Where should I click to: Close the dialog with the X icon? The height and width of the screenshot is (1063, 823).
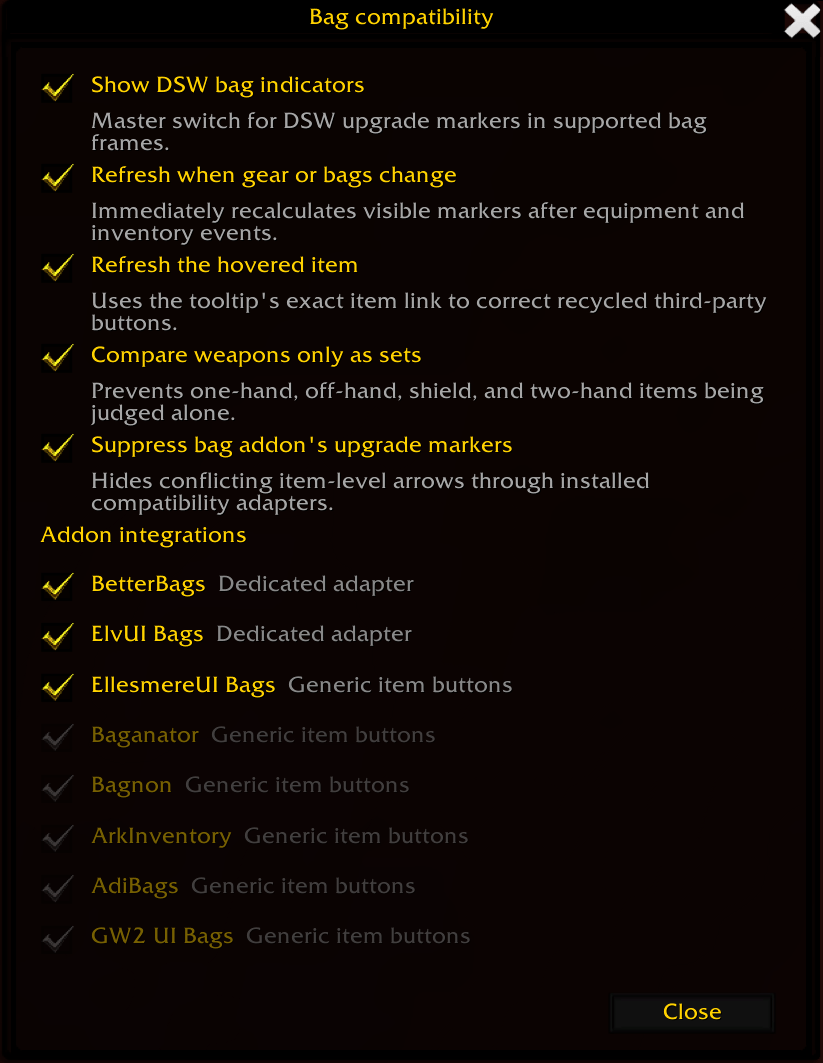coord(802,20)
